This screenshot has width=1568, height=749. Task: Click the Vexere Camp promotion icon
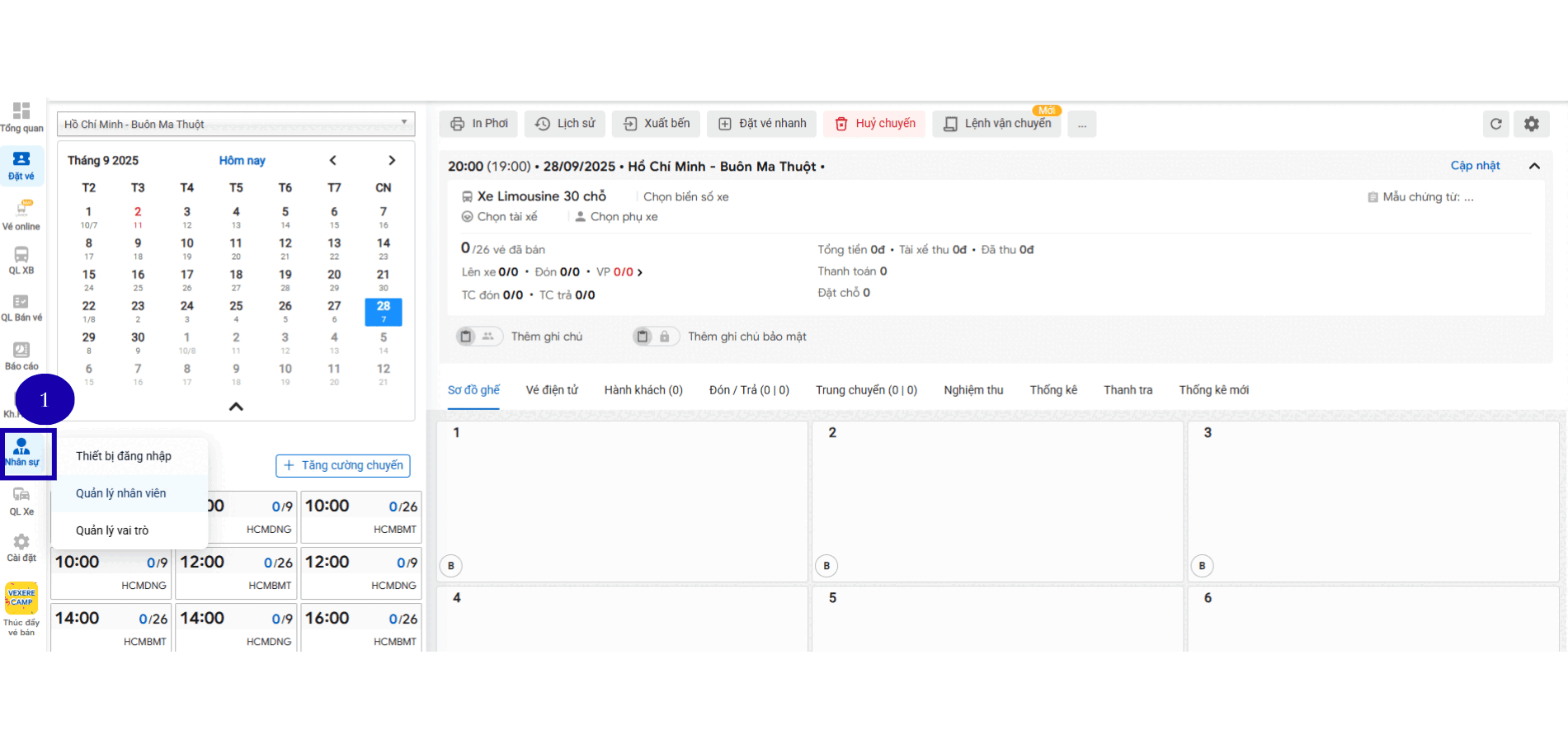tap(21, 599)
